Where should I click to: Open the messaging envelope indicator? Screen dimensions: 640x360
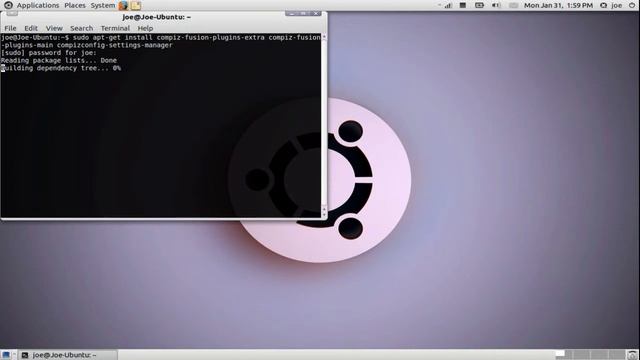(x=513, y=5)
